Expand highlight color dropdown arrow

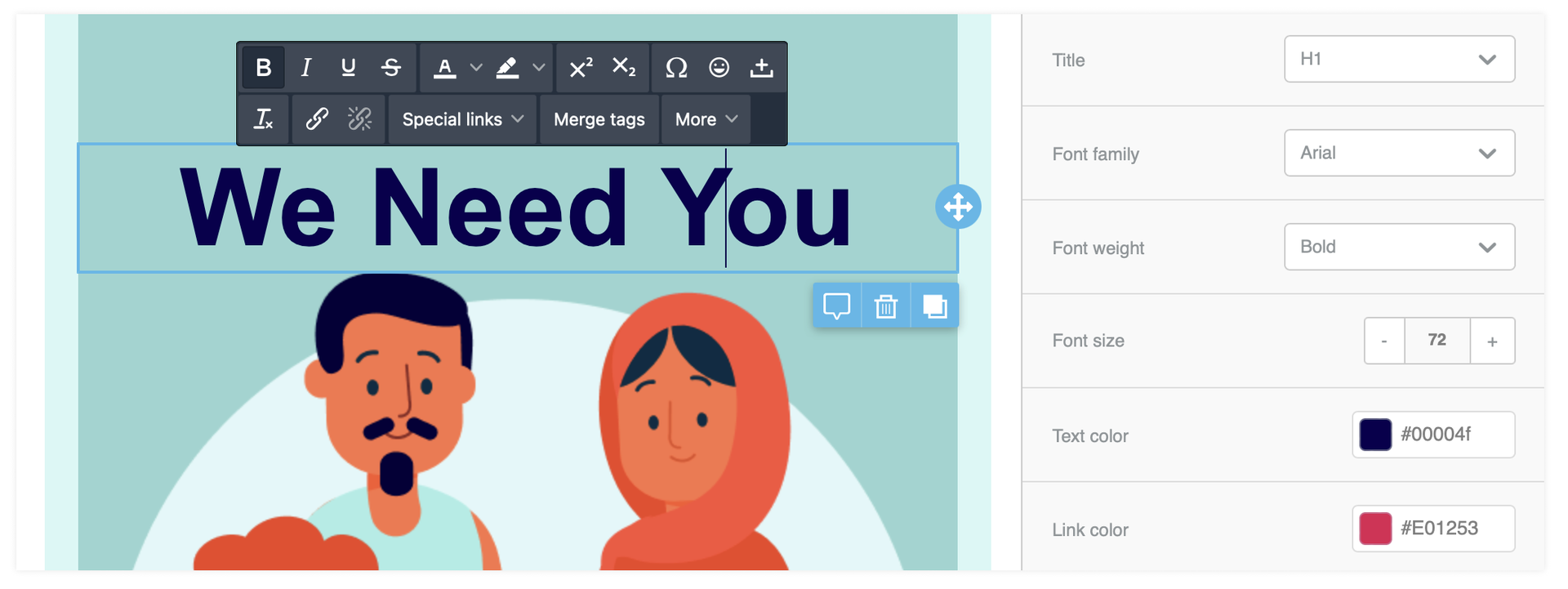[539, 68]
